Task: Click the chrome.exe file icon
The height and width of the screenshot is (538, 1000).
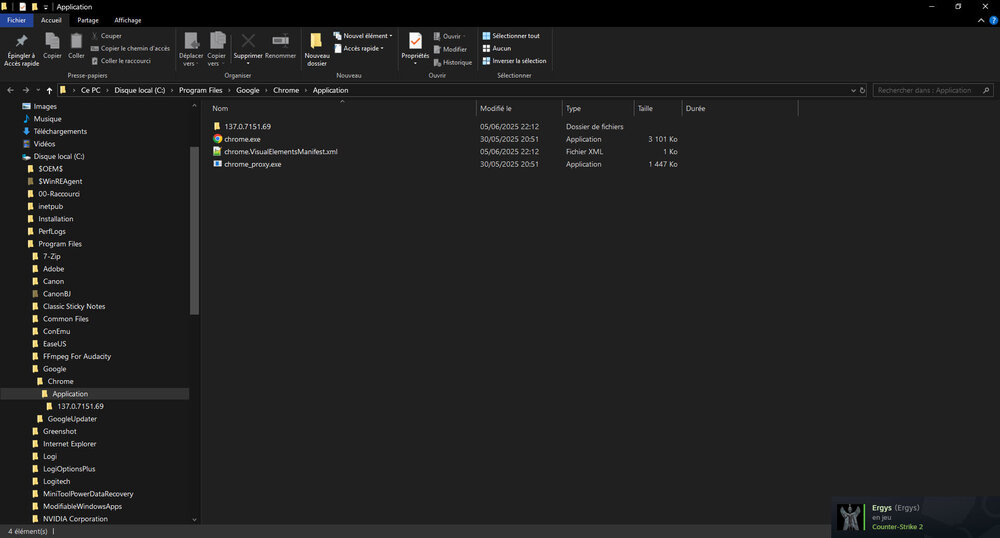Action: pyautogui.click(x=217, y=139)
